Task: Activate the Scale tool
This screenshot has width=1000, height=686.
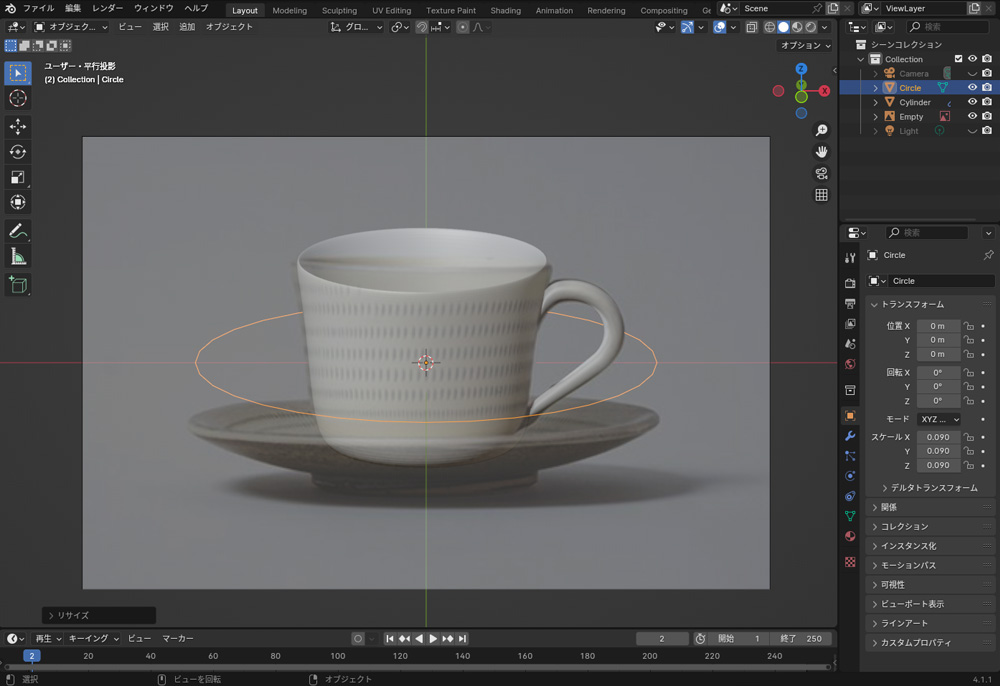Action: click(18, 177)
